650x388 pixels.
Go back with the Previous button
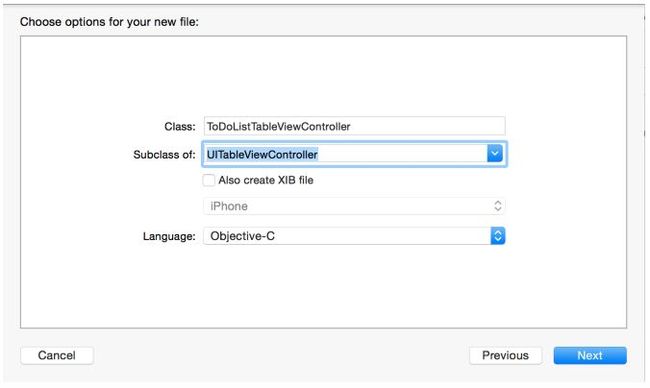click(x=505, y=356)
